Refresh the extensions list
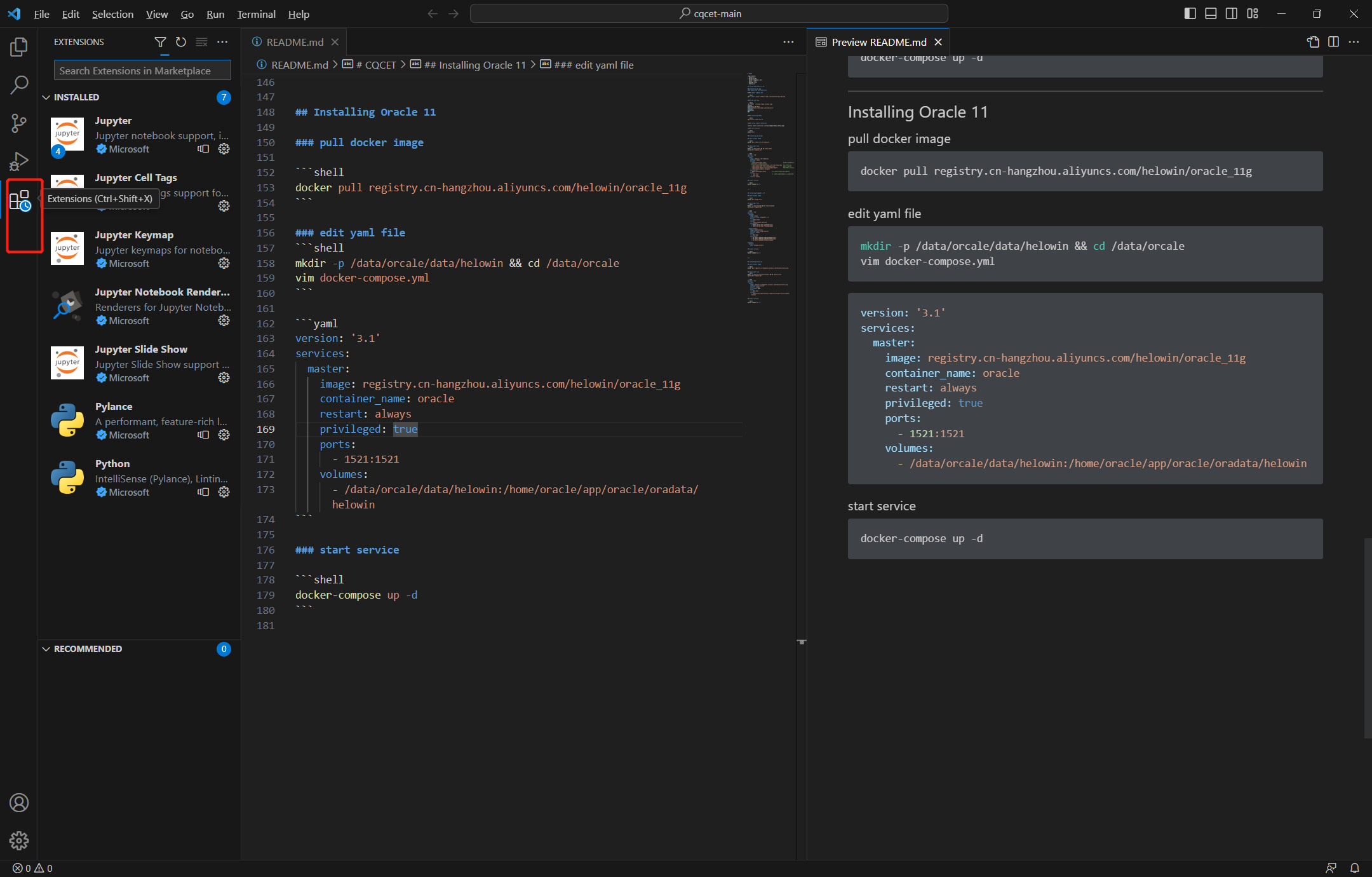The width and height of the screenshot is (1372, 877). point(181,42)
